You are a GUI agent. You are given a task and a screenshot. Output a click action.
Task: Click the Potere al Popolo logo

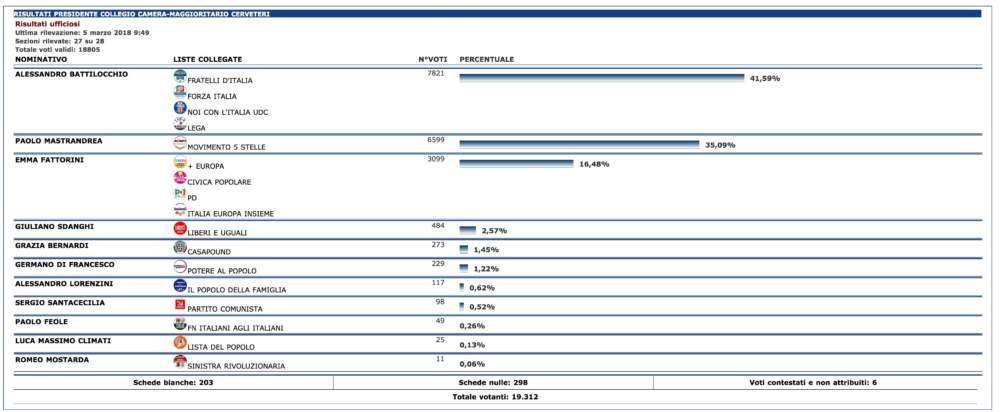click(x=180, y=267)
